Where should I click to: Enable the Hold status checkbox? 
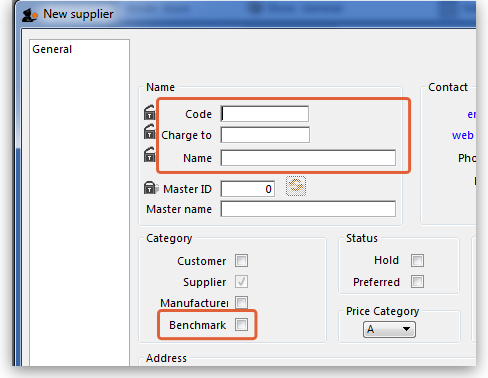pos(417,260)
